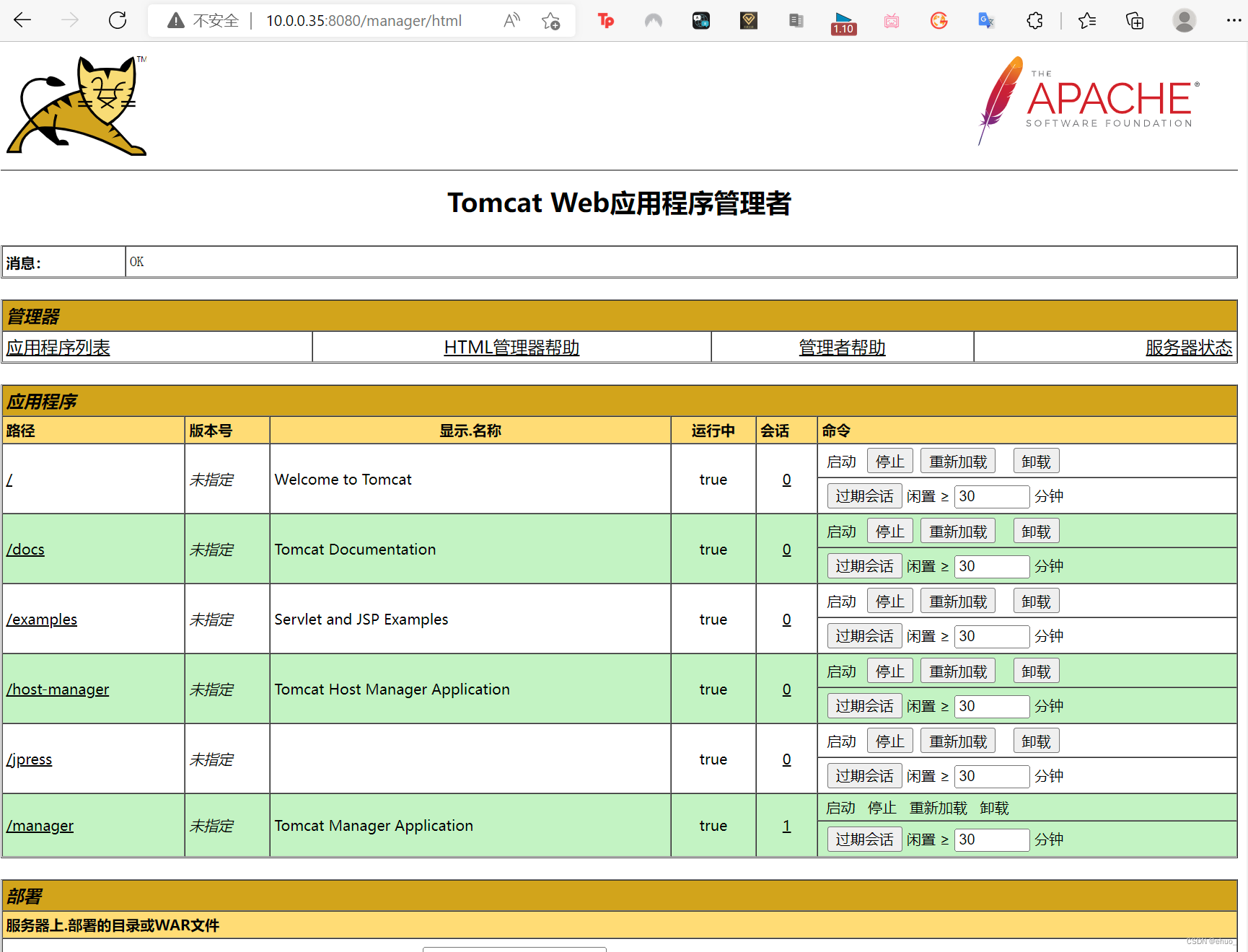Click the user profile avatar

tap(1184, 20)
